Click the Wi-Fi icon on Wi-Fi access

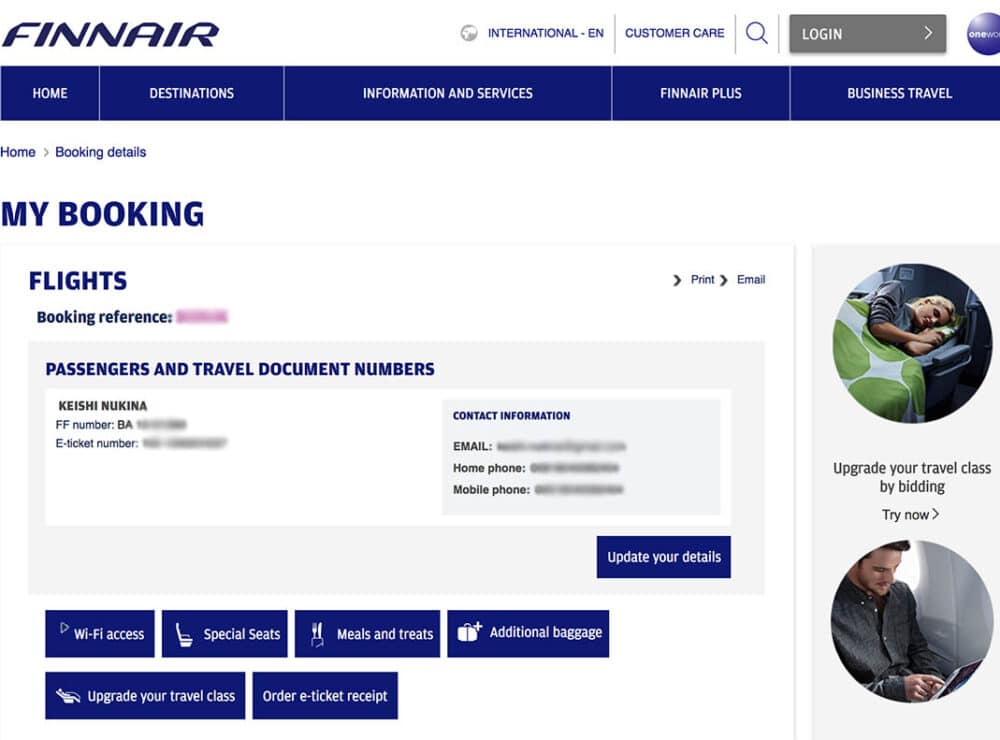(x=64, y=627)
